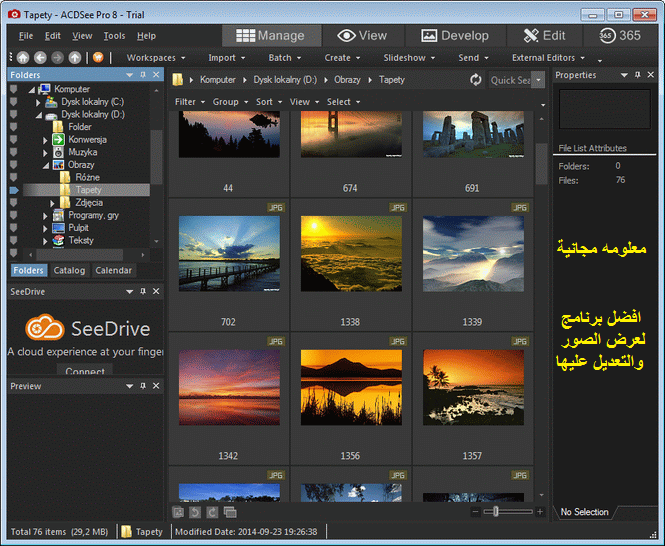
Task: Click the Folders tree horizontal scrollbar
Action: 80,255
